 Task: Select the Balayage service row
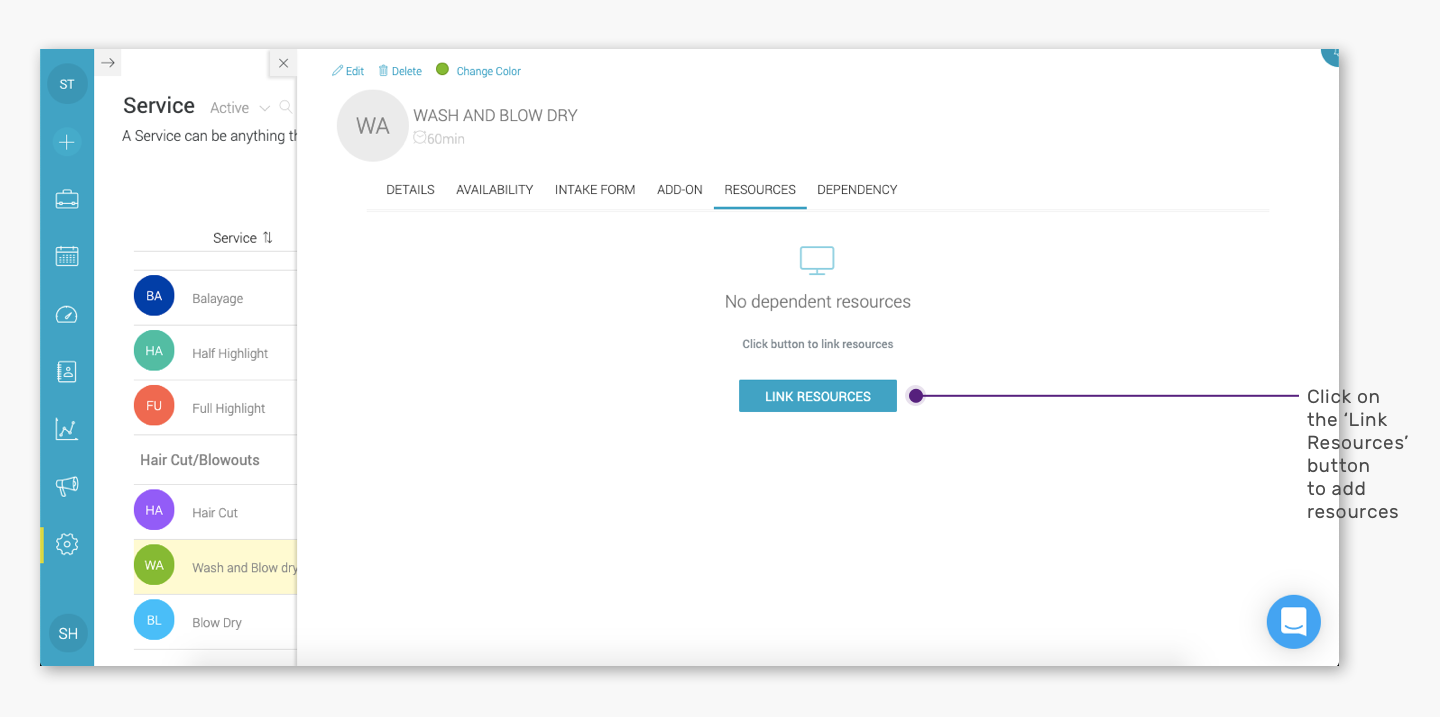tap(215, 298)
